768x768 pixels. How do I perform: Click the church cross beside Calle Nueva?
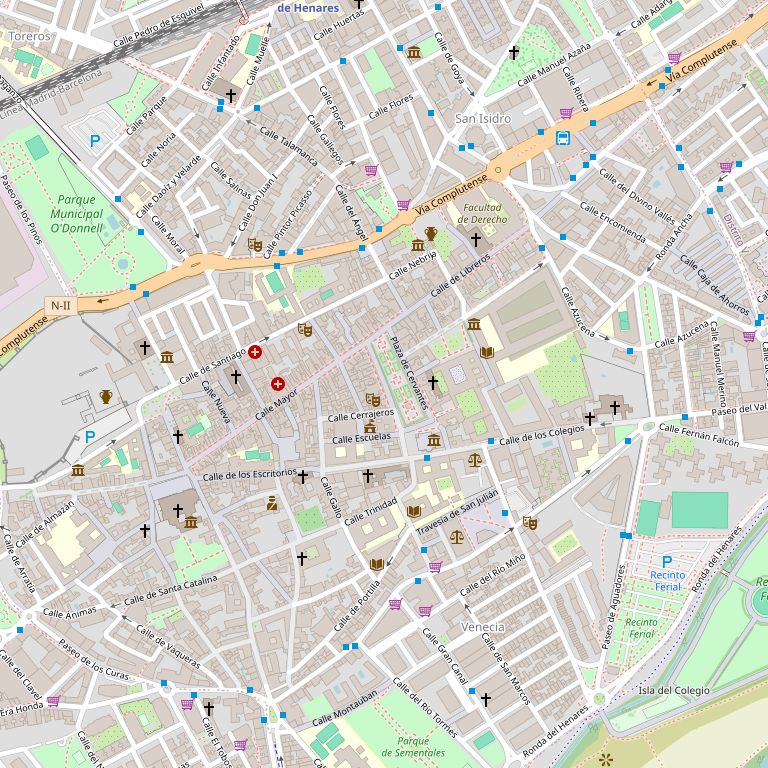coord(236,377)
